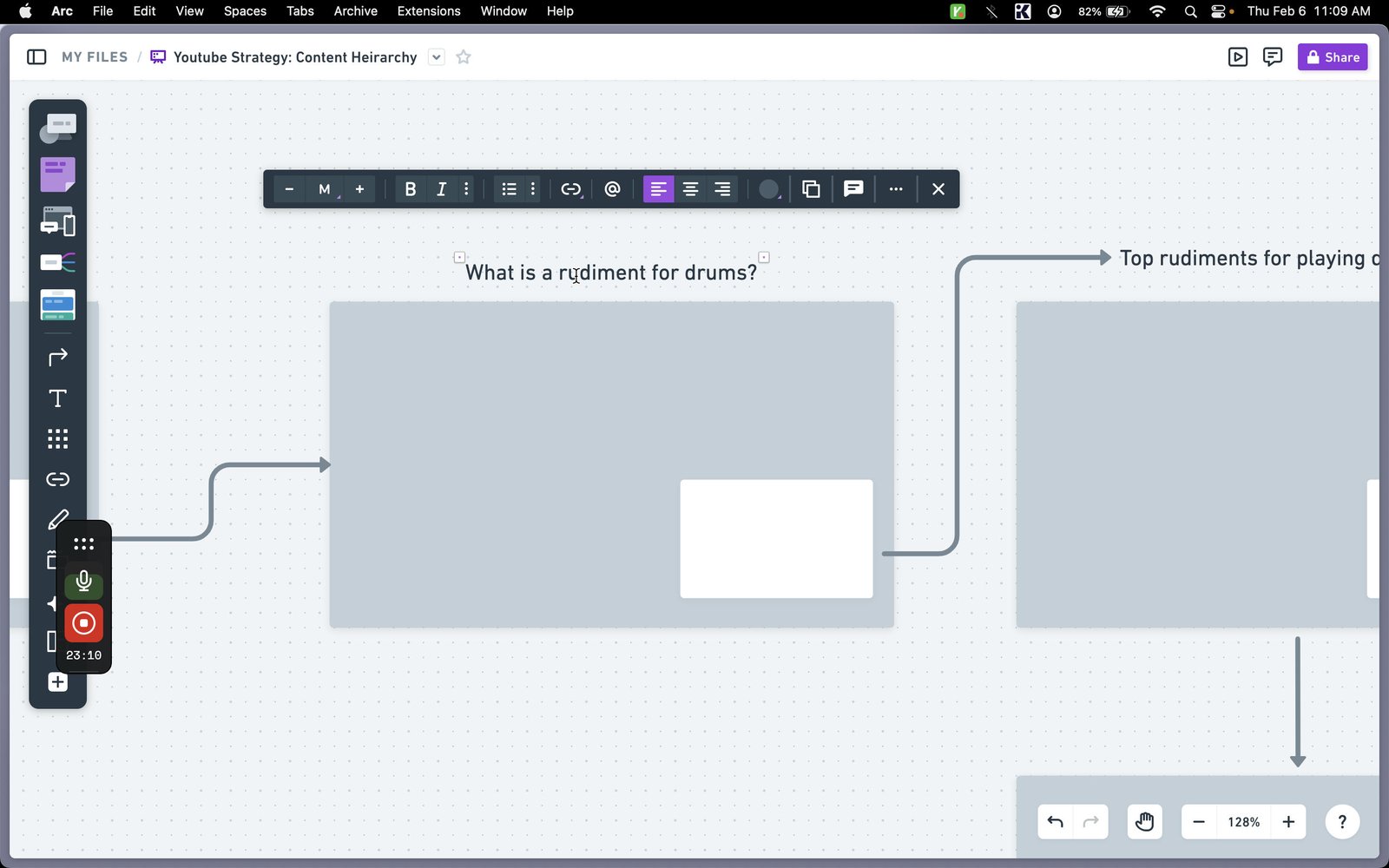Go to MY FILES breadcrumb

(95, 57)
